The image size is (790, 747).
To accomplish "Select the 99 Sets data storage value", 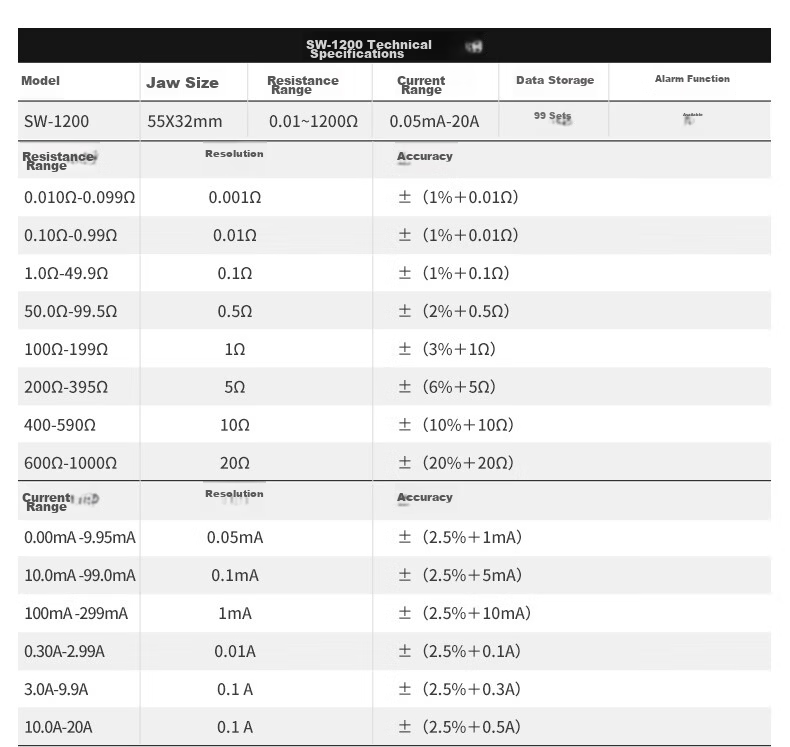I will [x=553, y=116].
